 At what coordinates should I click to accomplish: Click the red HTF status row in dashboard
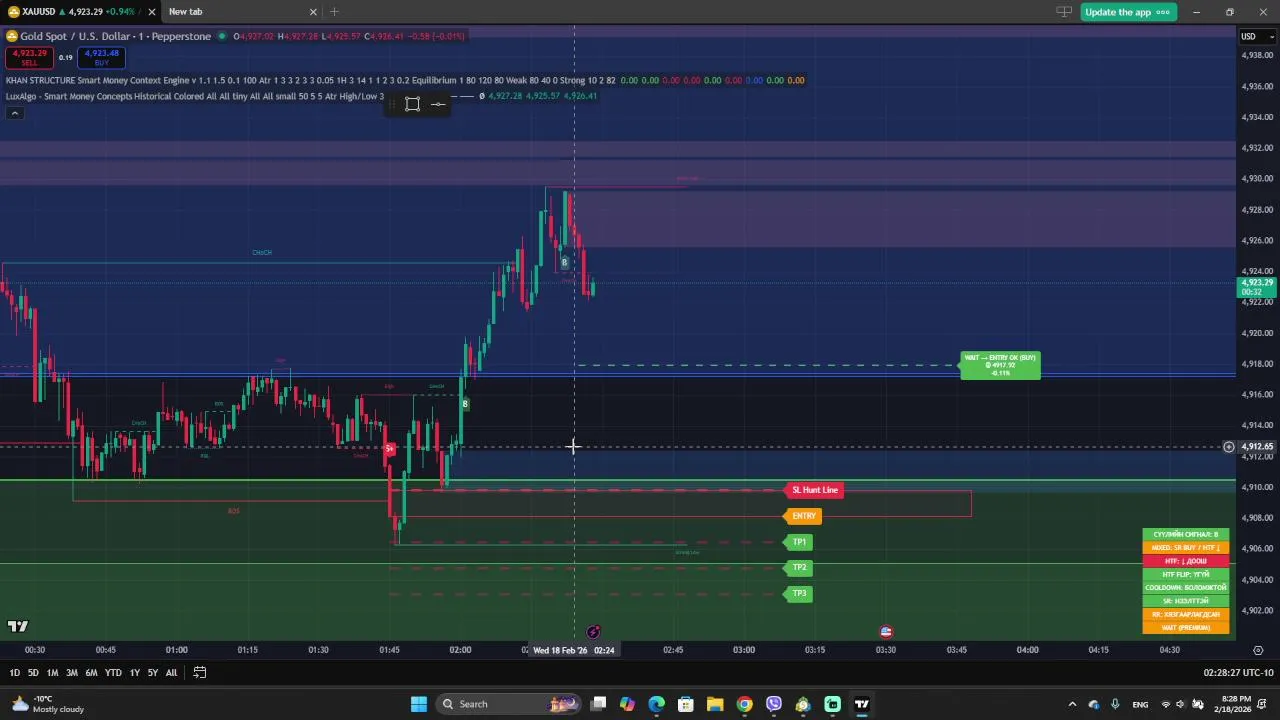[x=1186, y=561]
